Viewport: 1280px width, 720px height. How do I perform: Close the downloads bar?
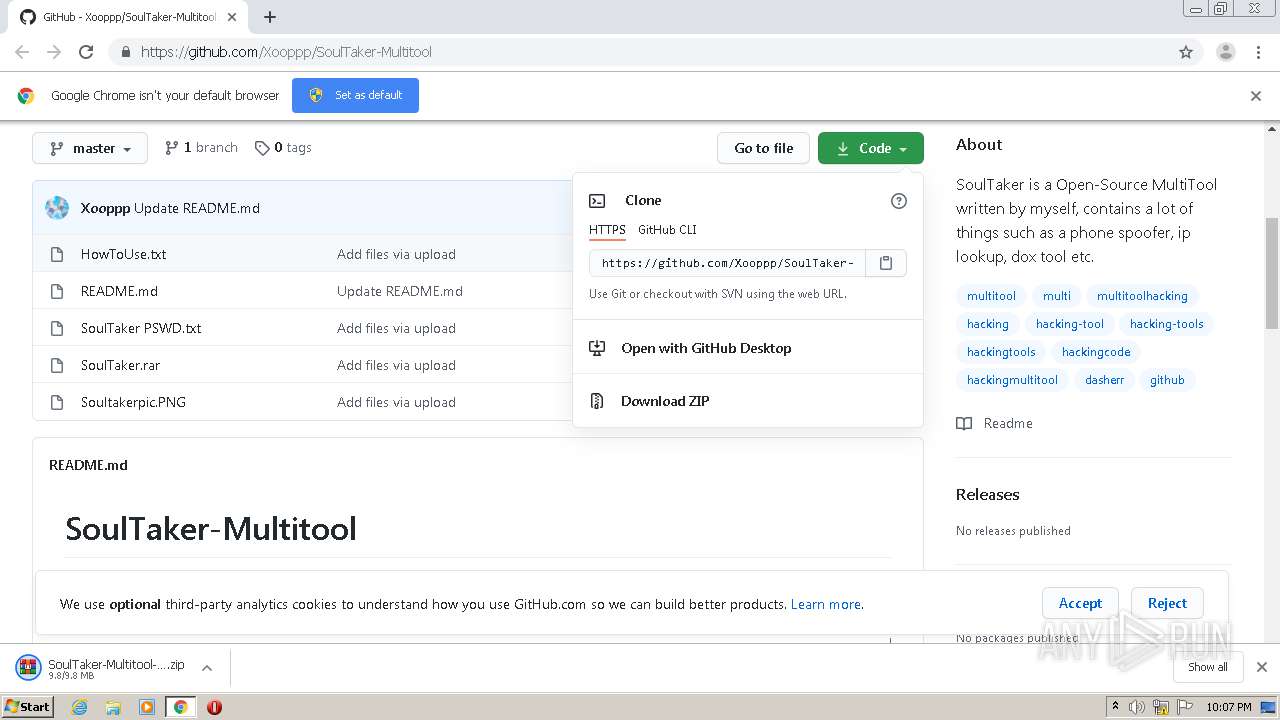tap(1262, 667)
